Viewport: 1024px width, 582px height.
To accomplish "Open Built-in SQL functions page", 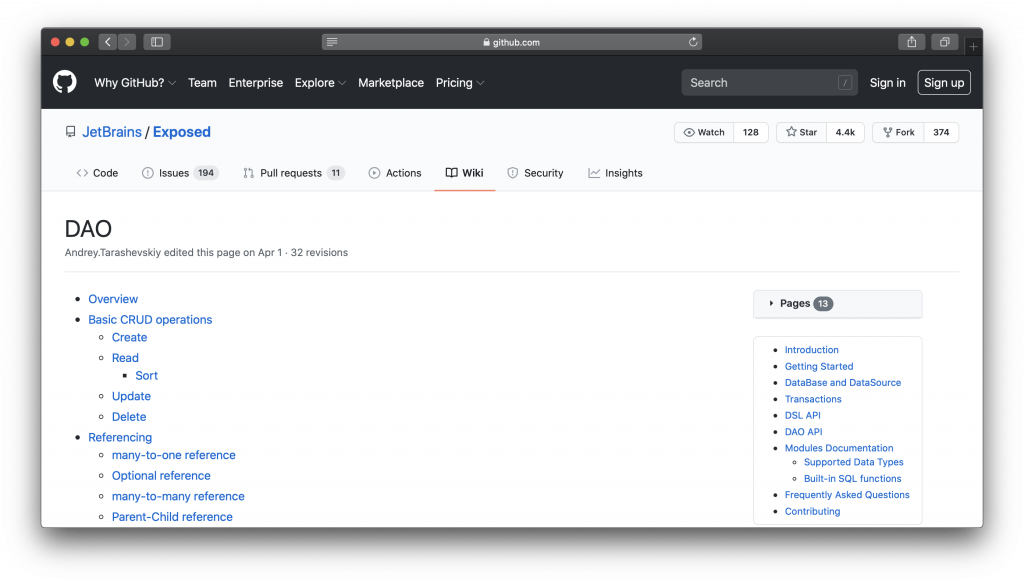I will (x=853, y=479).
